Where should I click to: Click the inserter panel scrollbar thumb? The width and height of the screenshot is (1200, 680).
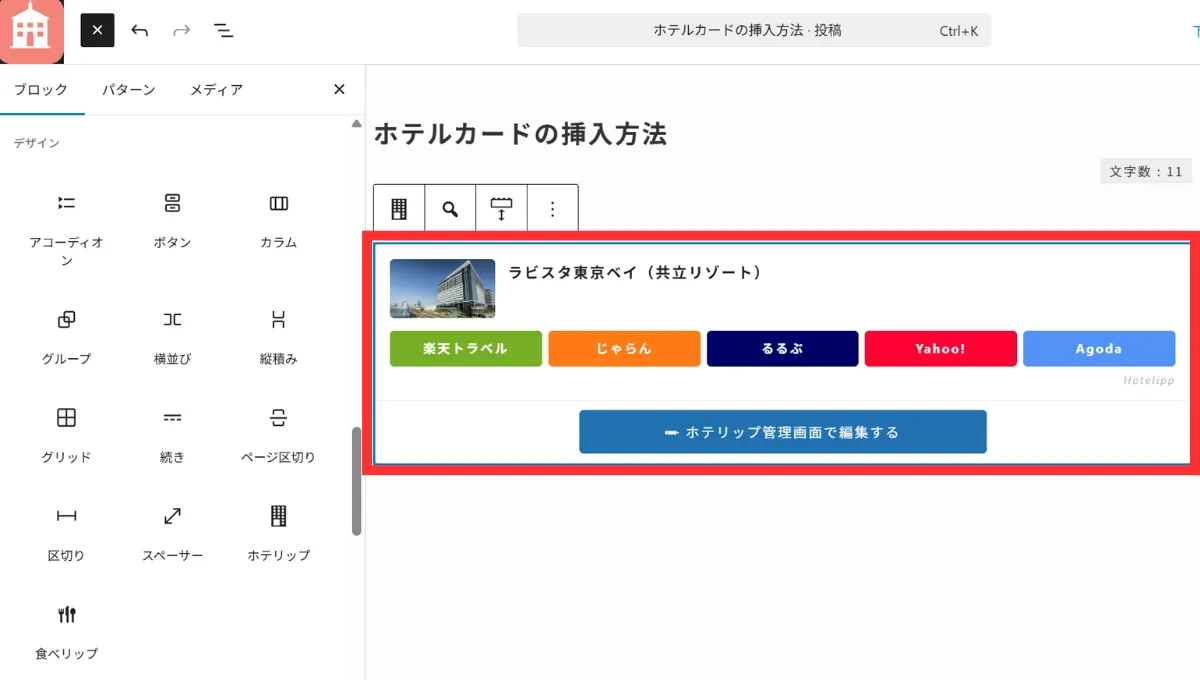tap(357, 482)
